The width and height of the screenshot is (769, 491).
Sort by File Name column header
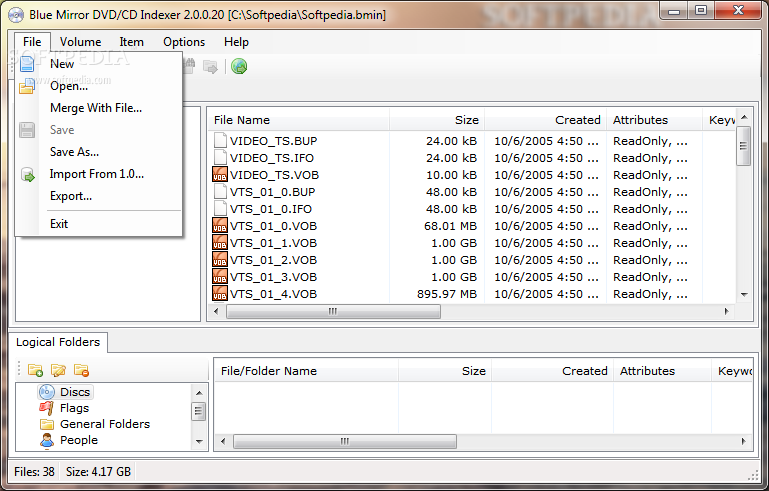tap(299, 120)
